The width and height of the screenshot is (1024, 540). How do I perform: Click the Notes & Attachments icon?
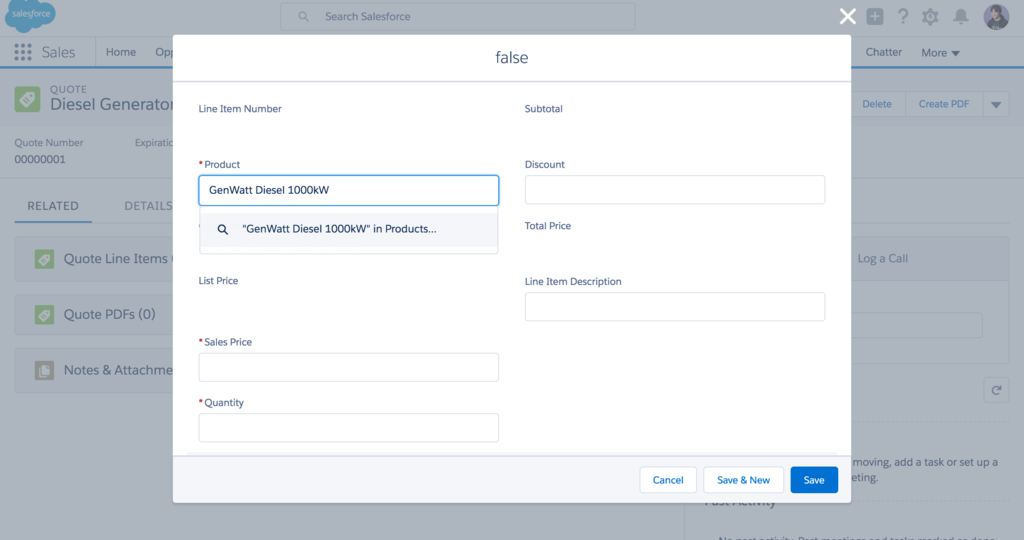click(x=44, y=370)
